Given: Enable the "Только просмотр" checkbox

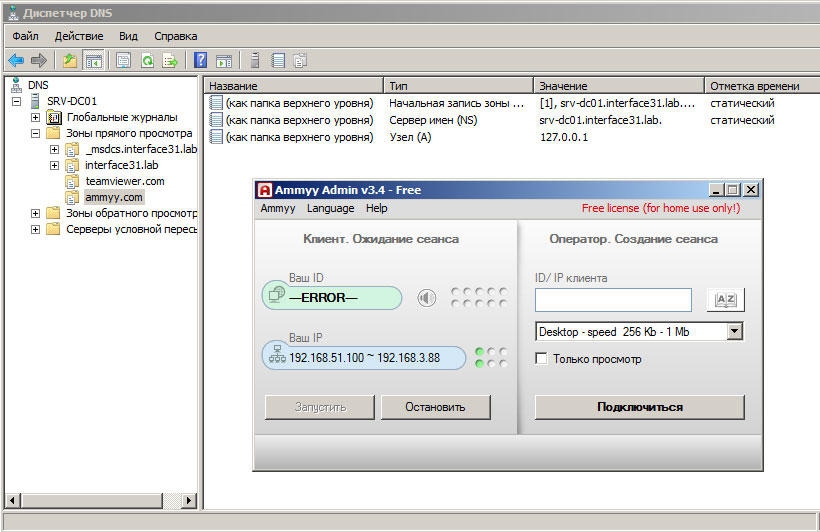Looking at the screenshot, I should coord(542,359).
